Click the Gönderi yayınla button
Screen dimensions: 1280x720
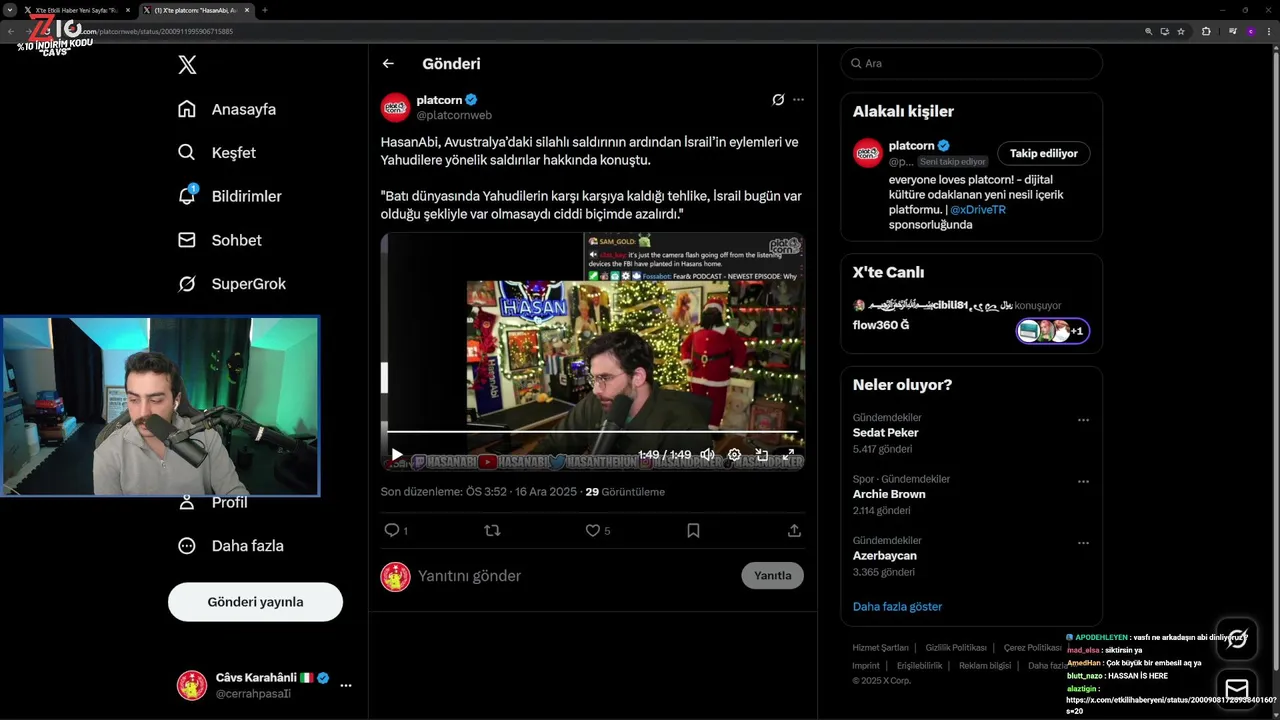click(255, 602)
